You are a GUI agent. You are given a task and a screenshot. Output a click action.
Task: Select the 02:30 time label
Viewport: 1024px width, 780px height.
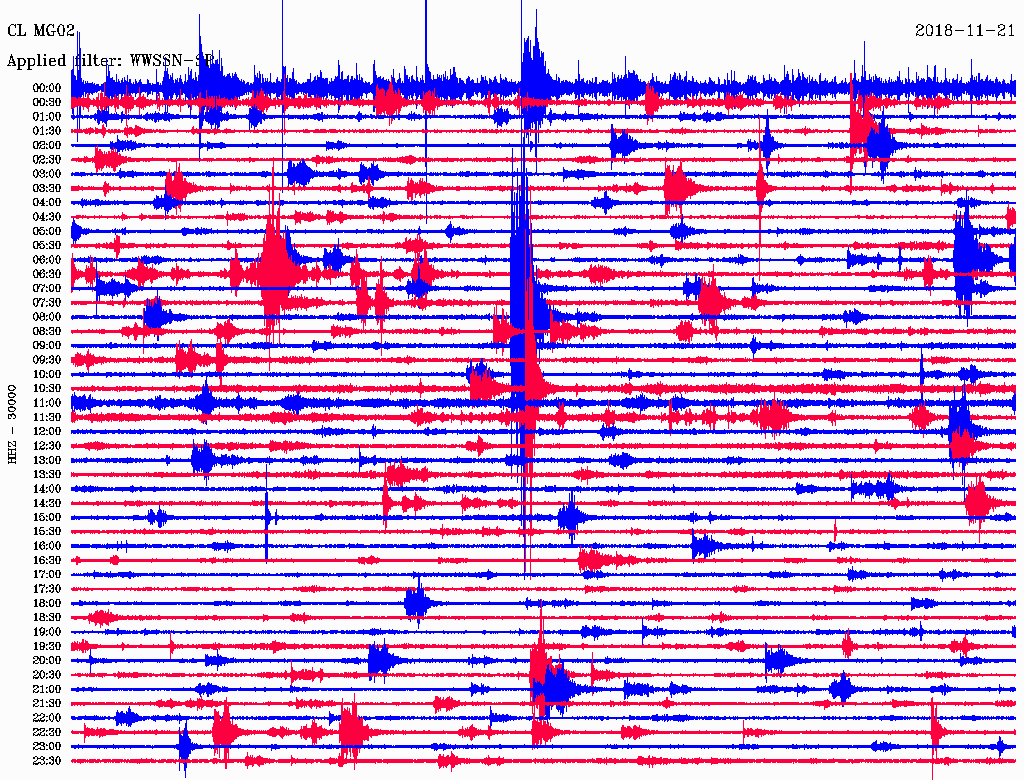47,160
